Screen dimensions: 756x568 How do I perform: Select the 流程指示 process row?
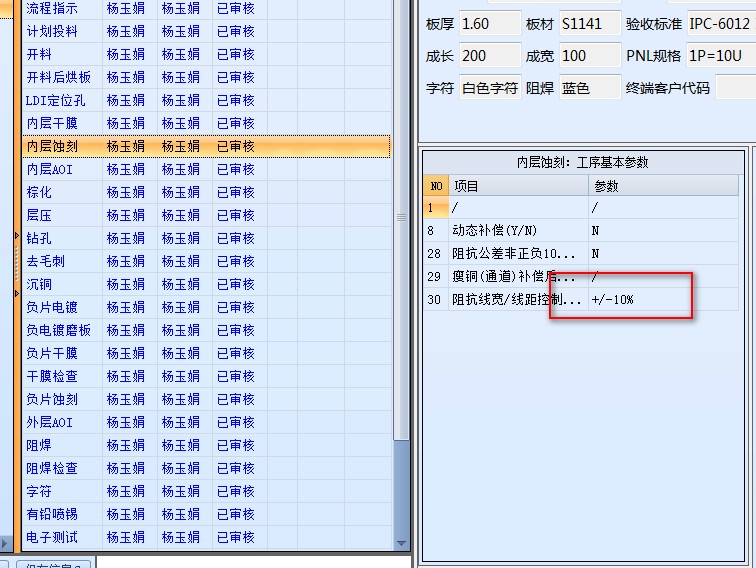[x=206, y=9]
